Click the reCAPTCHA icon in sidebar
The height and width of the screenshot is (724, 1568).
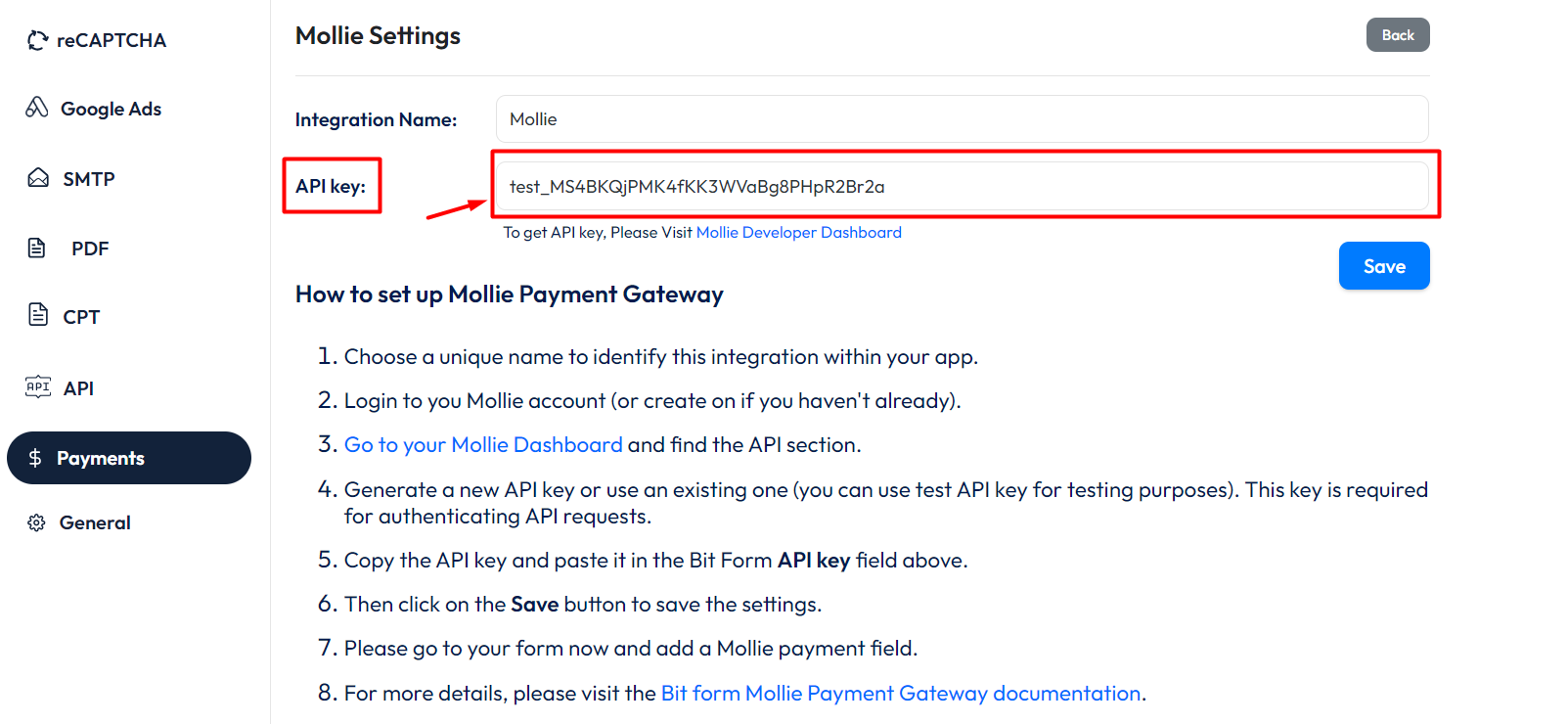coord(37,40)
